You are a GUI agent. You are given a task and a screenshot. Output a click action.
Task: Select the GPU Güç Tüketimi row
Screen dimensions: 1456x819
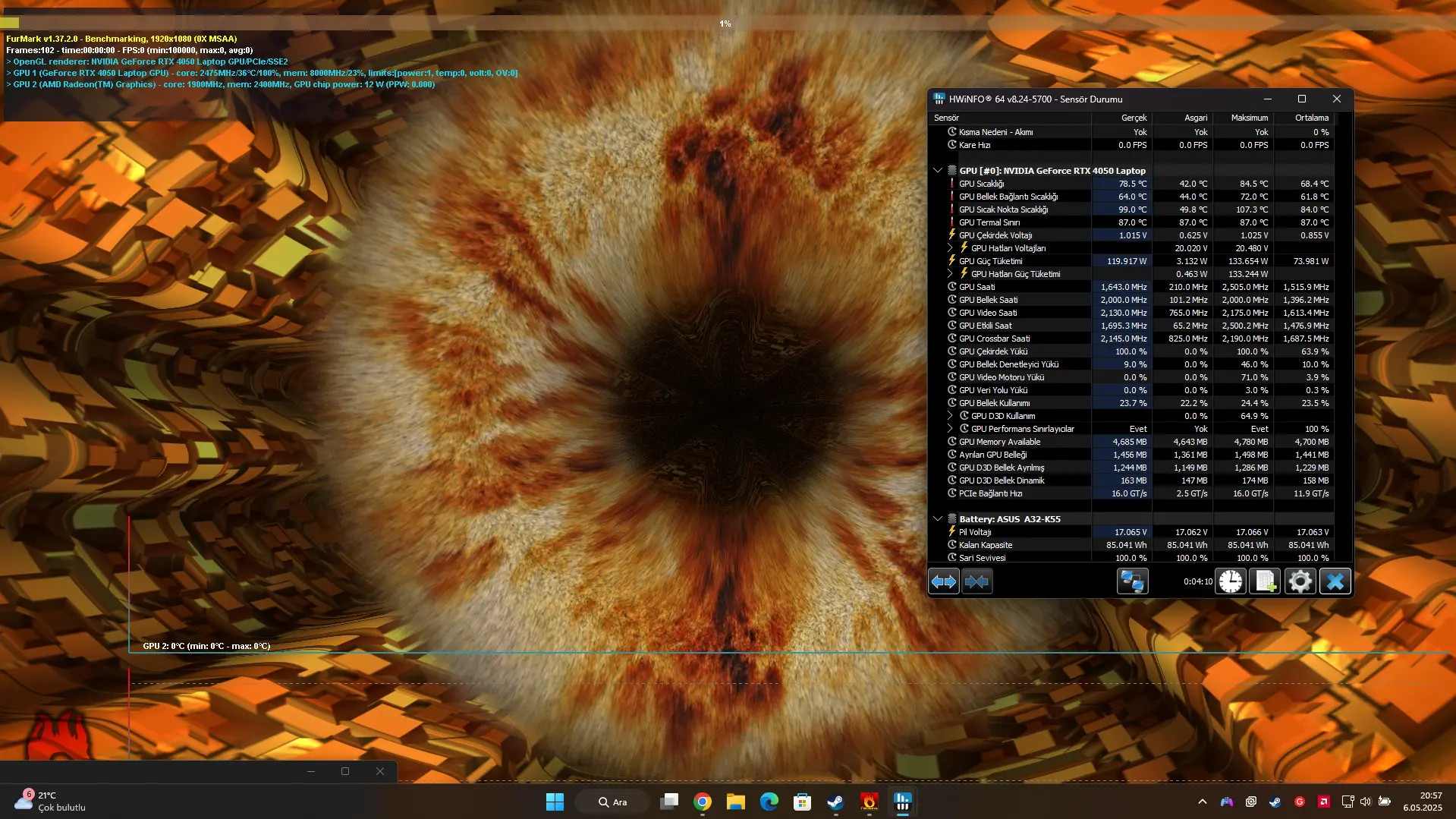tap(1131, 261)
